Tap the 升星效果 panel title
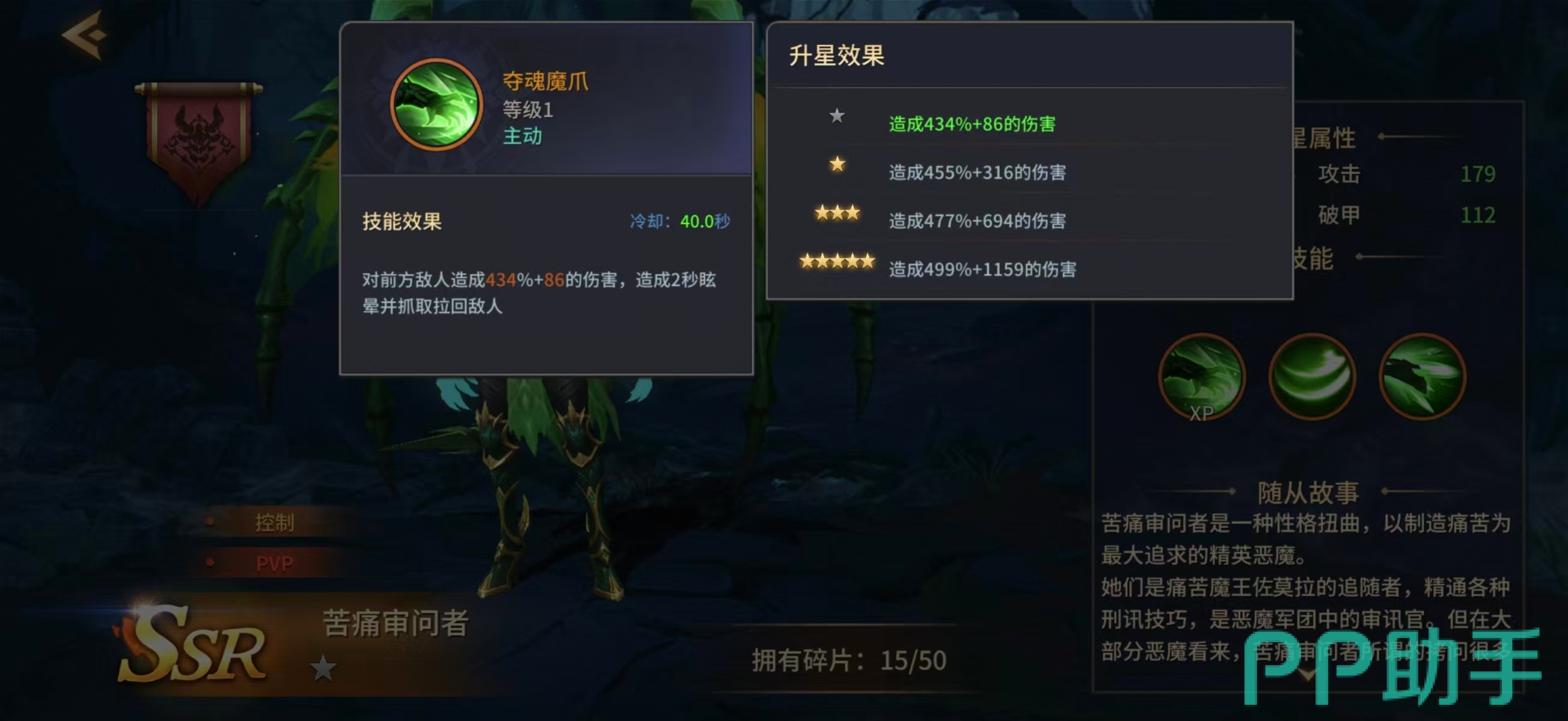This screenshot has height=721, width=1568. click(836, 55)
